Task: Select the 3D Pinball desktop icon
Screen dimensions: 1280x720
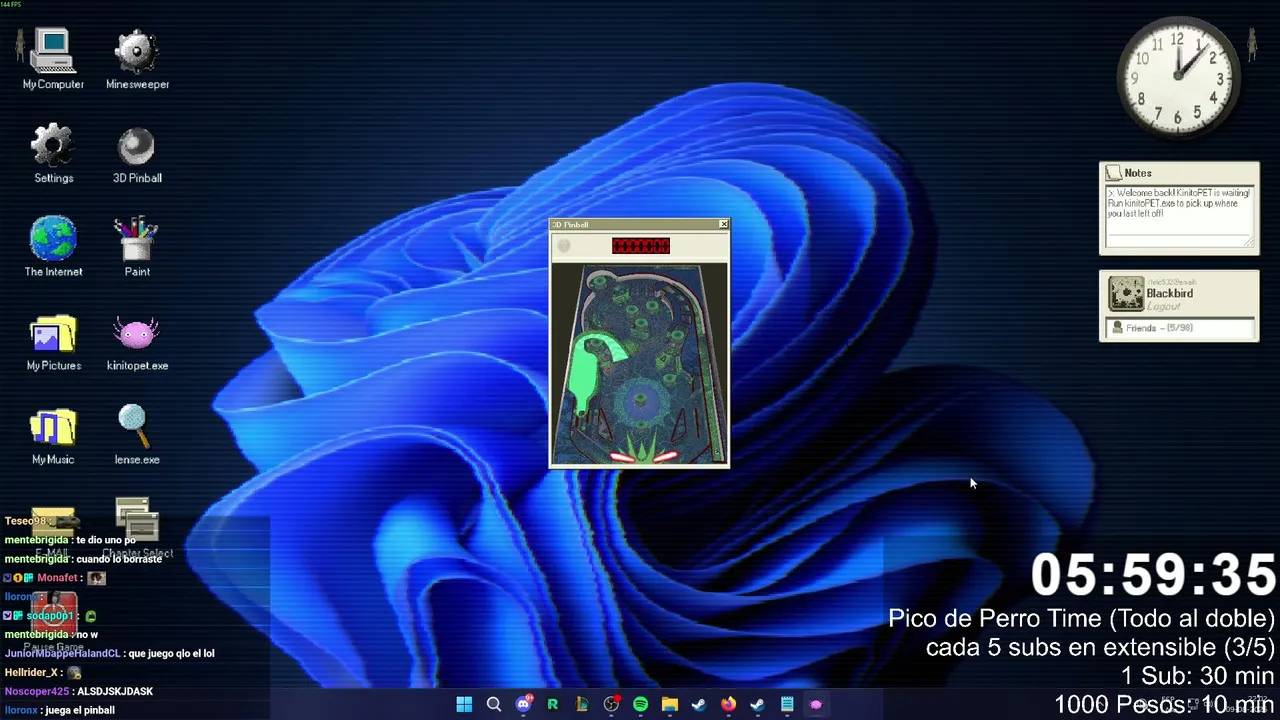Action: tap(137, 153)
